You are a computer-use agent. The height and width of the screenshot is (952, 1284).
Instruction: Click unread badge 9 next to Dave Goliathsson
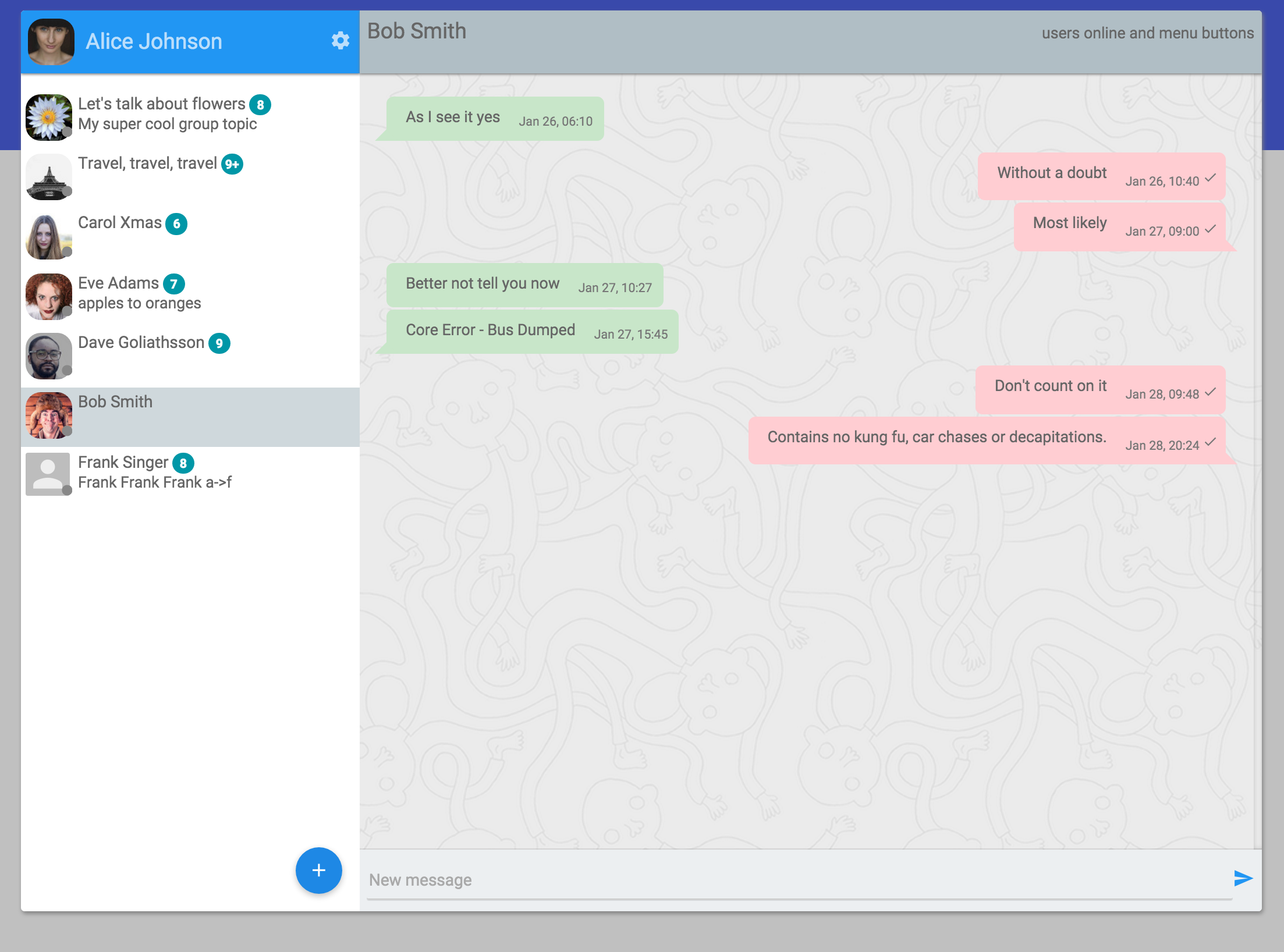point(219,343)
